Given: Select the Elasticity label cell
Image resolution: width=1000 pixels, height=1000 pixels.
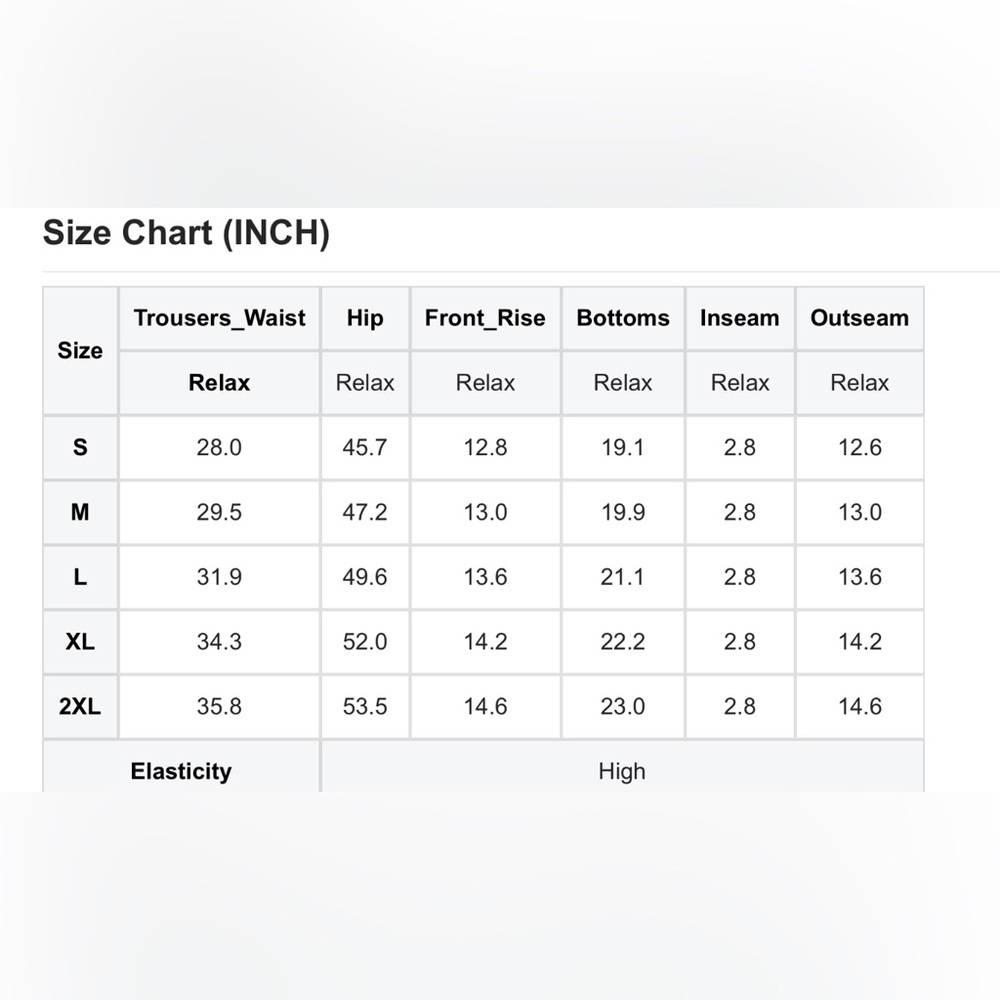Looking at the screenshot, I should pos(181,767).
